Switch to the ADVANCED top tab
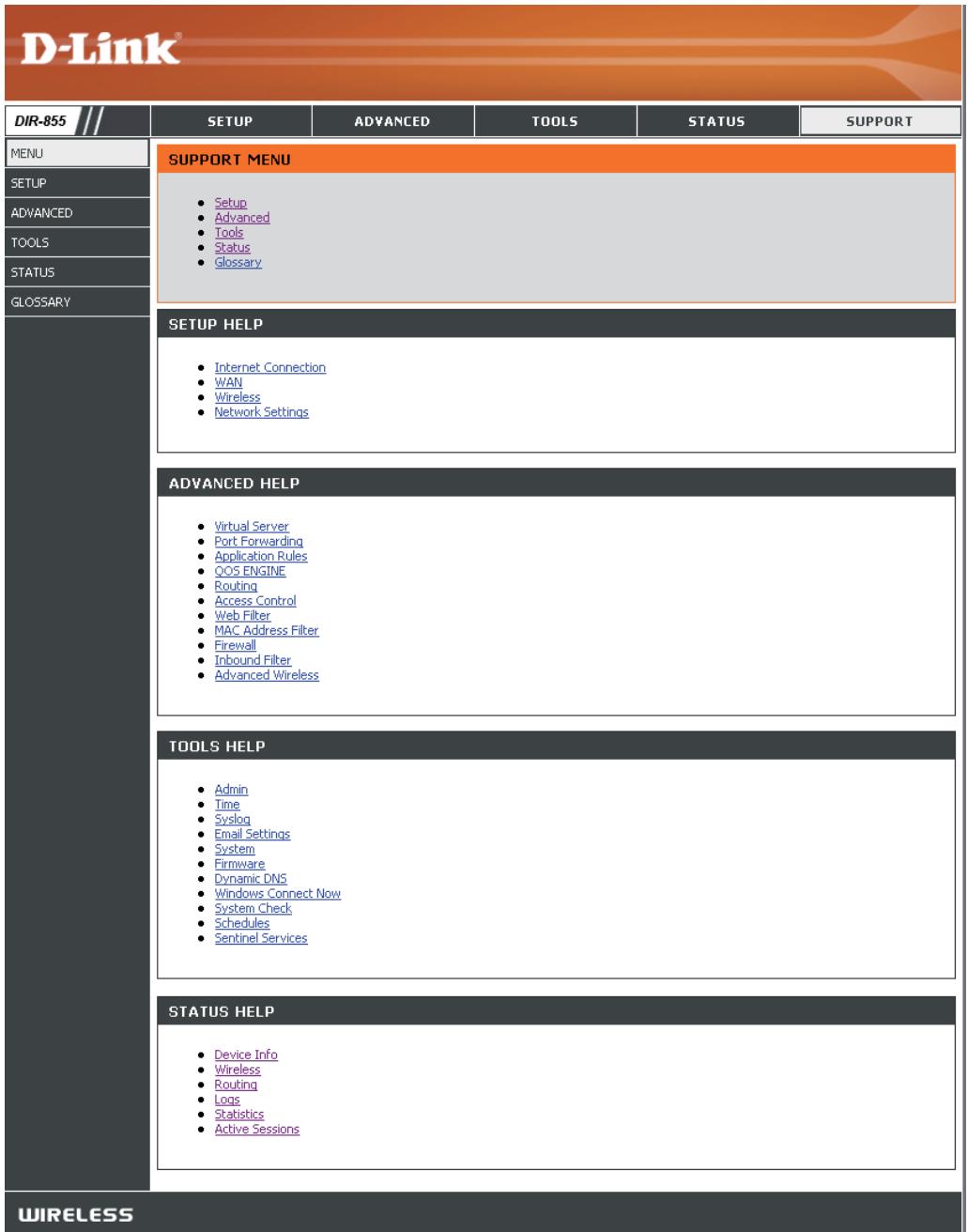968x1232 pixels. [392, 121]
